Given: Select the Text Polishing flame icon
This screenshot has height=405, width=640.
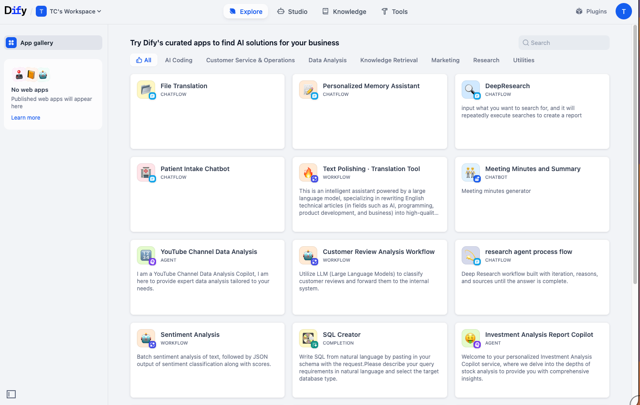Looking at the screenshot, I should pyautogui.click(x=308, y=173).
